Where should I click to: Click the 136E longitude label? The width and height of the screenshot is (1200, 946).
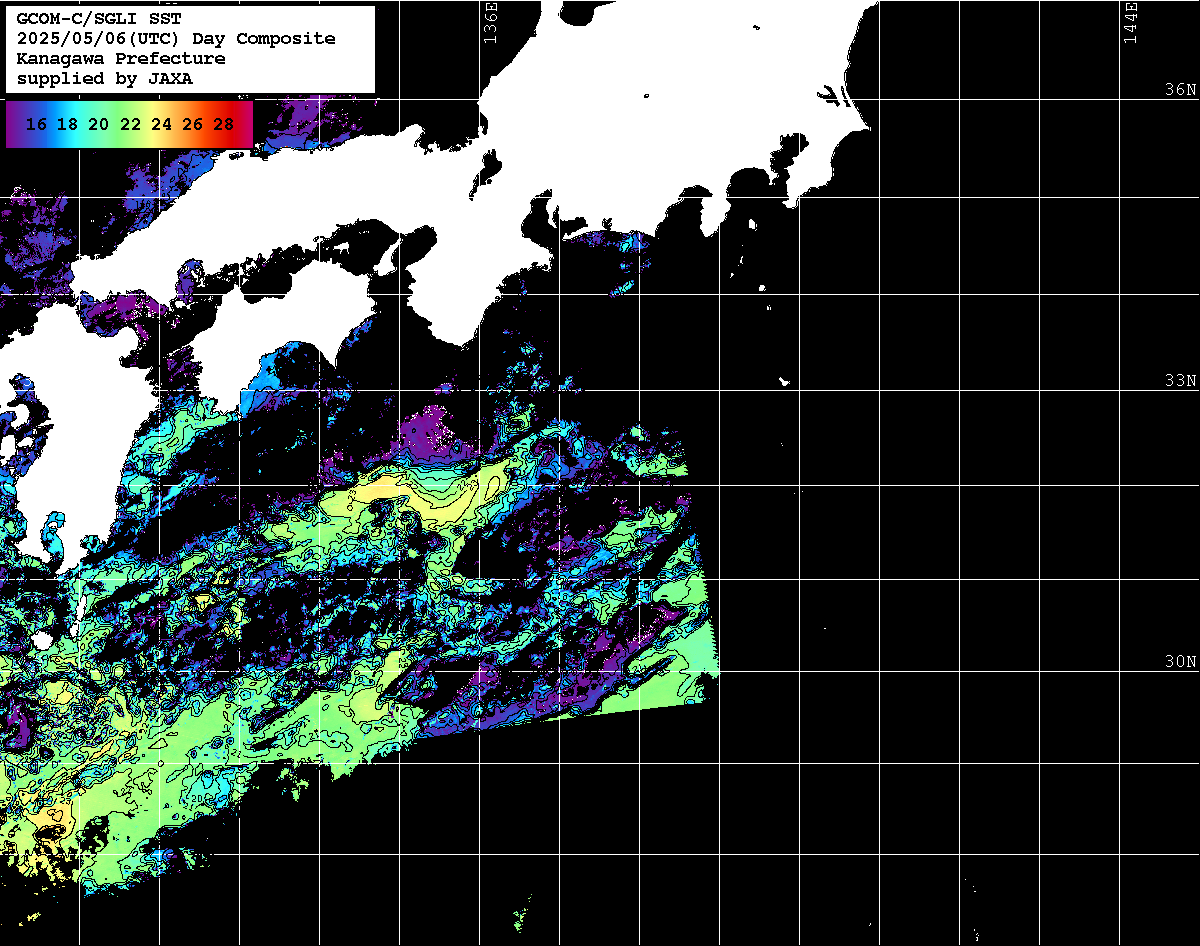click(x=490, y=22)
